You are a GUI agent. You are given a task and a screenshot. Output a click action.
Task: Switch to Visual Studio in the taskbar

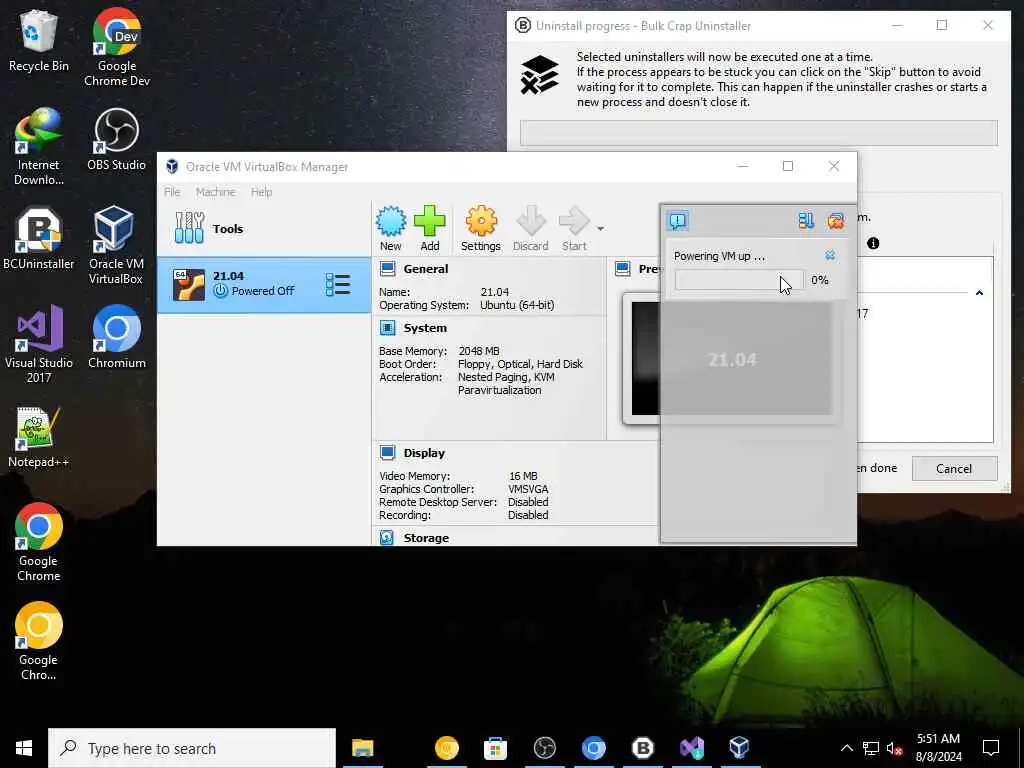click(692, 748)
